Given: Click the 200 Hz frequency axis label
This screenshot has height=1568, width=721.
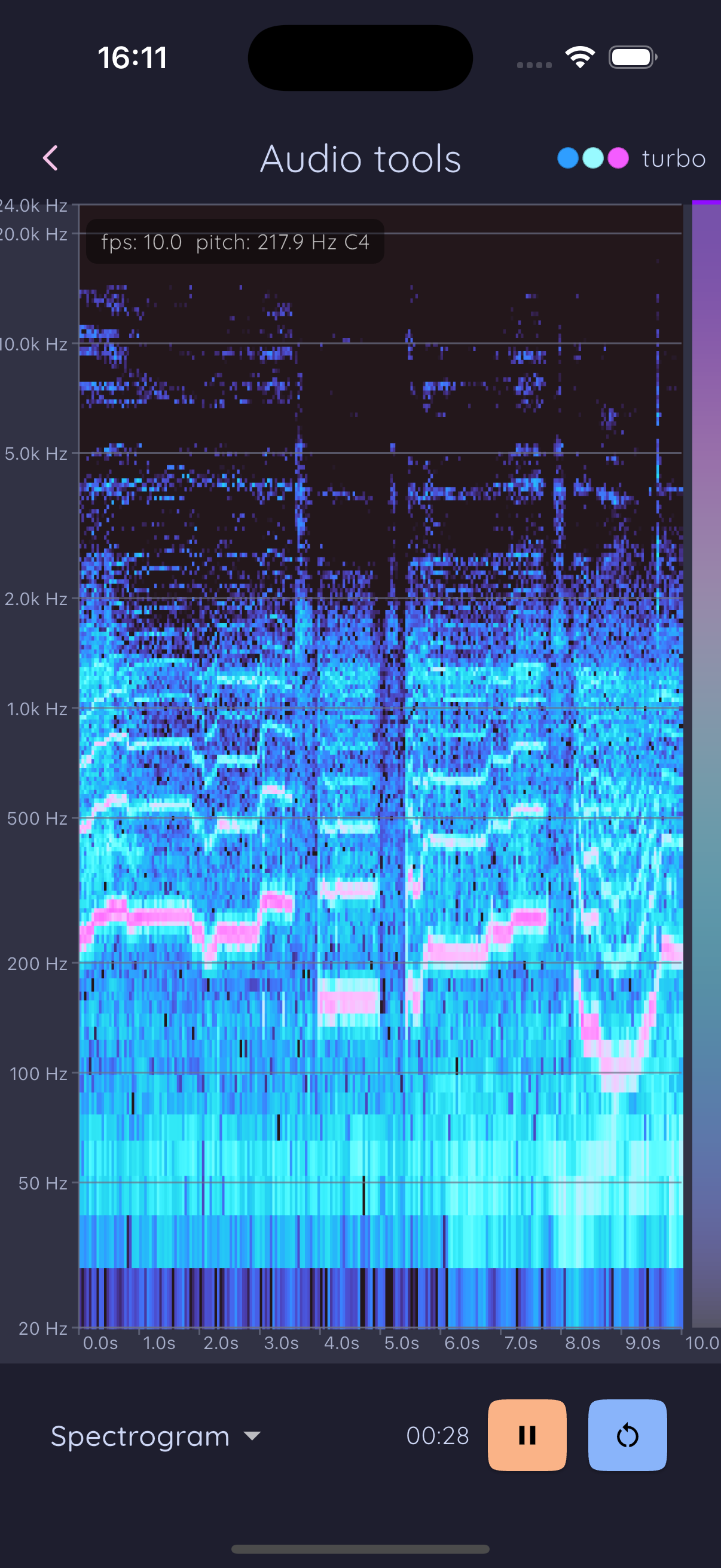Looking at the screenshot, I should click(36, 963).
